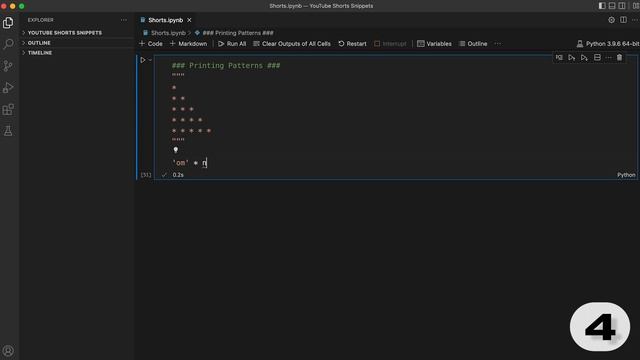
Task: Open the Explorer view in activity bar
Action: (x=8, y=23)
